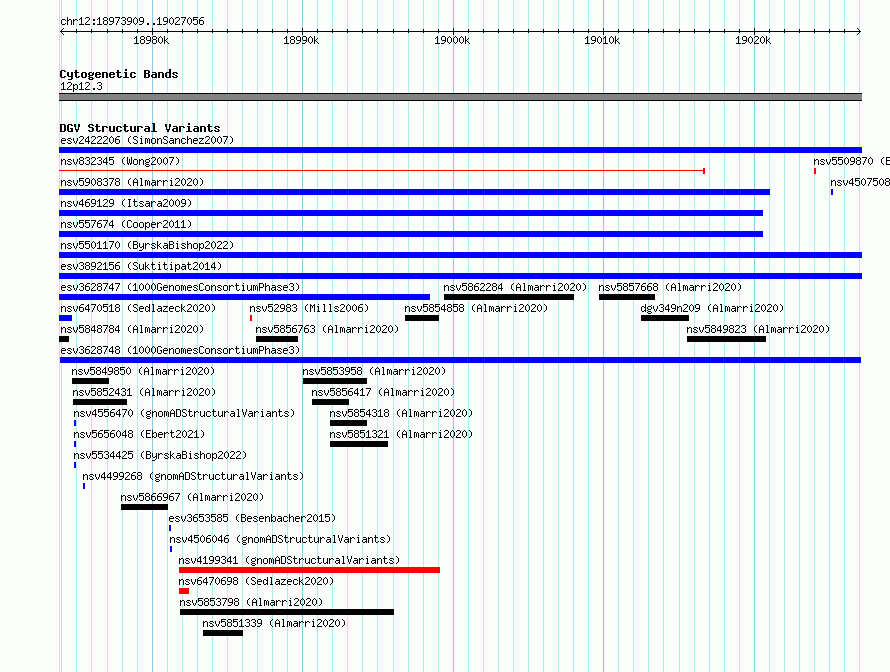Screen dimensions: 890x672
Task: Select nsv5854858 (Almarri2020) label
Action: click(x=476, y=308)
